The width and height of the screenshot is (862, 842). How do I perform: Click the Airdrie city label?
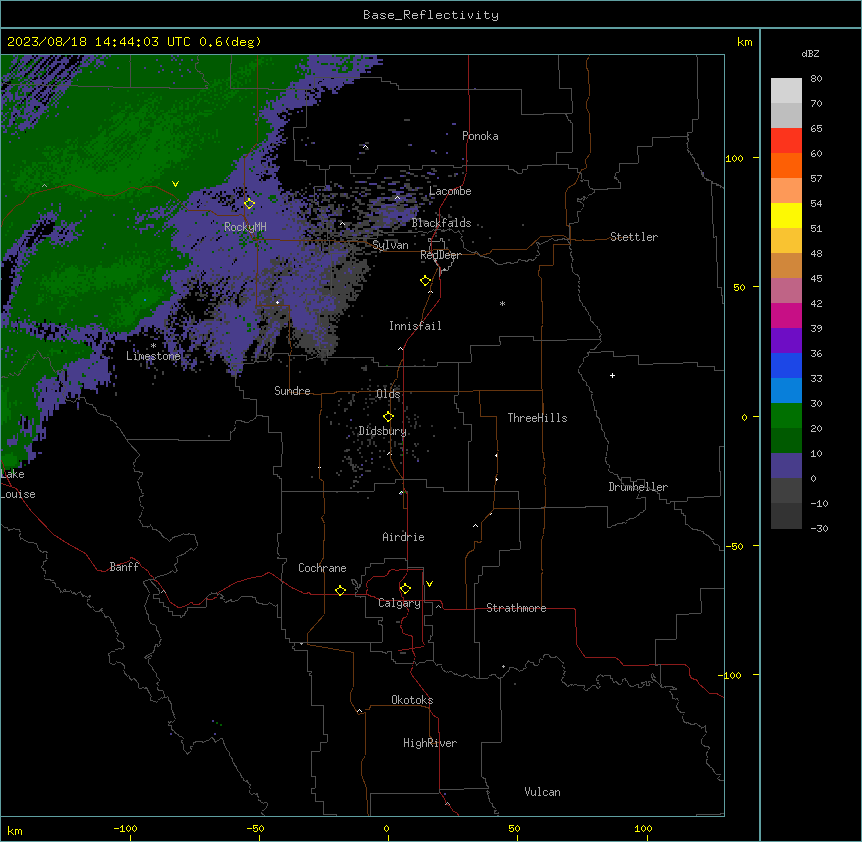click(403, 537)
